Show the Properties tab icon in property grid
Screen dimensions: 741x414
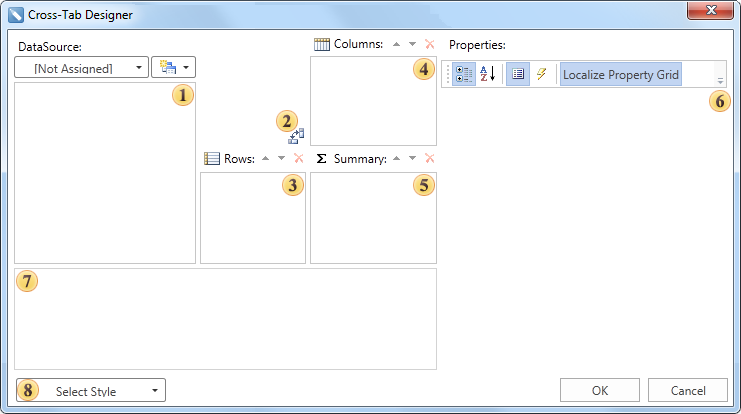[x=517, y=74]
